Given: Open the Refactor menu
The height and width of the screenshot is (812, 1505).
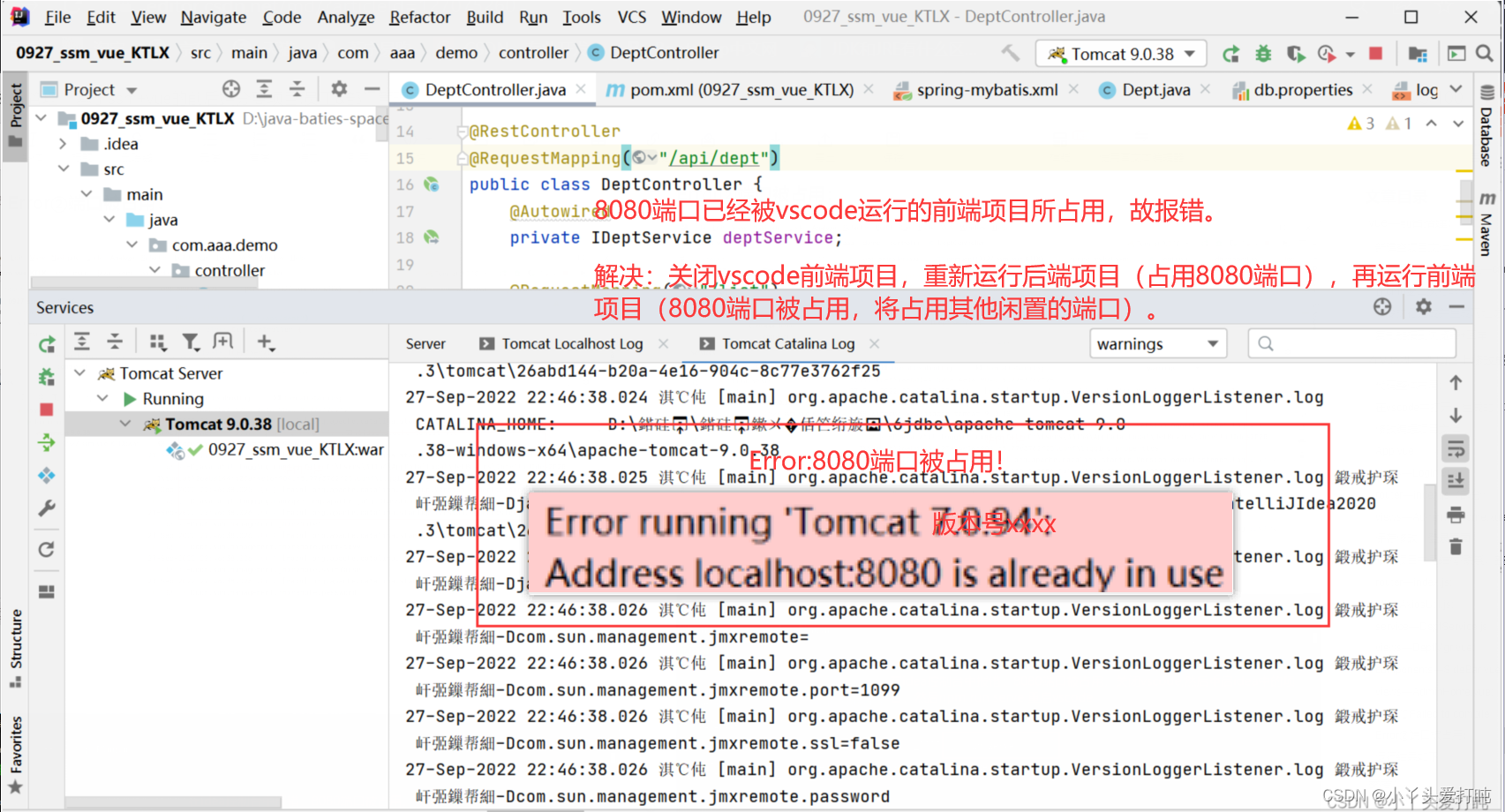Looking at the screenshot, I should click(x=419, y=17).
